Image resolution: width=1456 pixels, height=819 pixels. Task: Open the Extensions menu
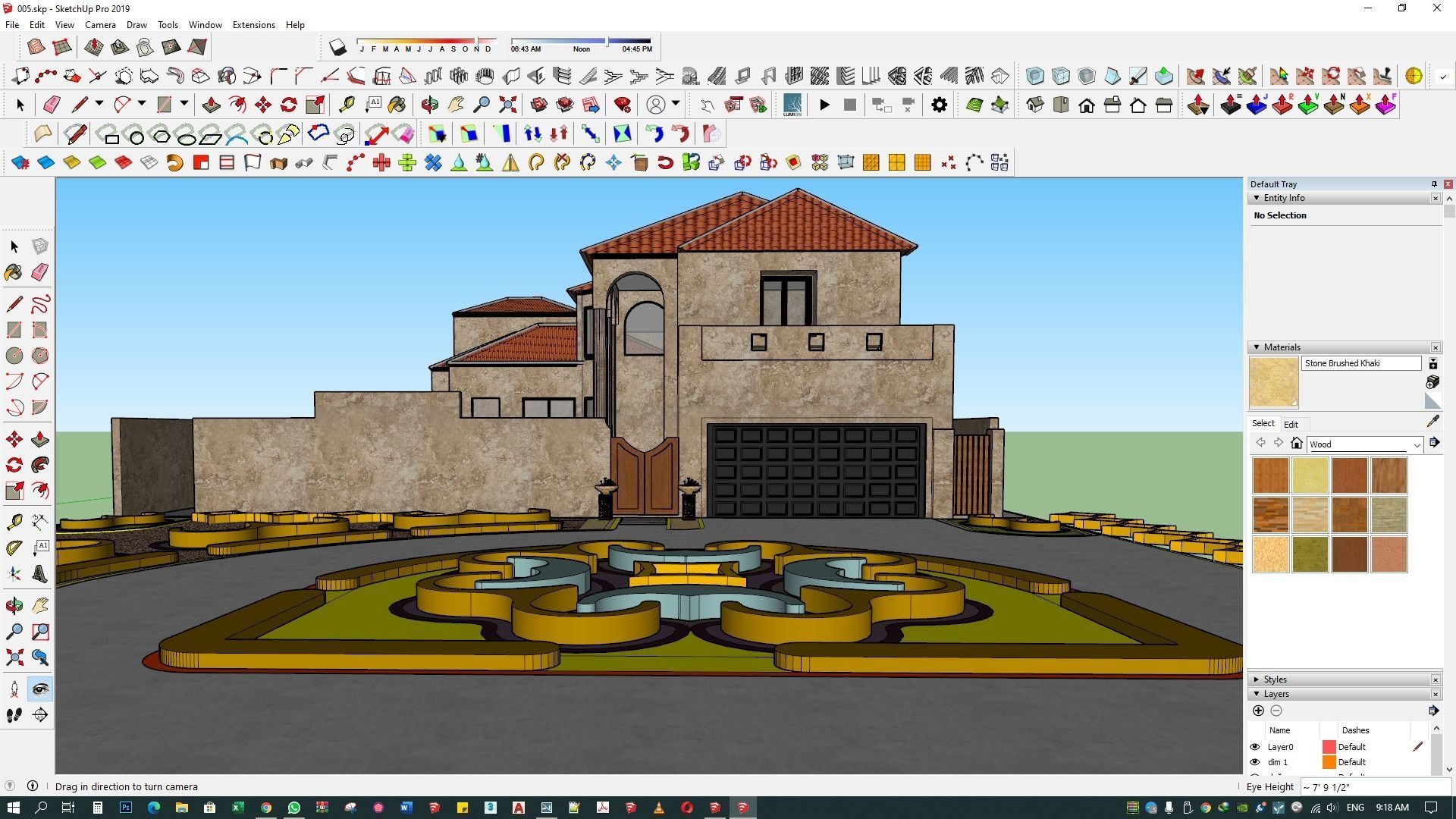(x=253, y=25)
